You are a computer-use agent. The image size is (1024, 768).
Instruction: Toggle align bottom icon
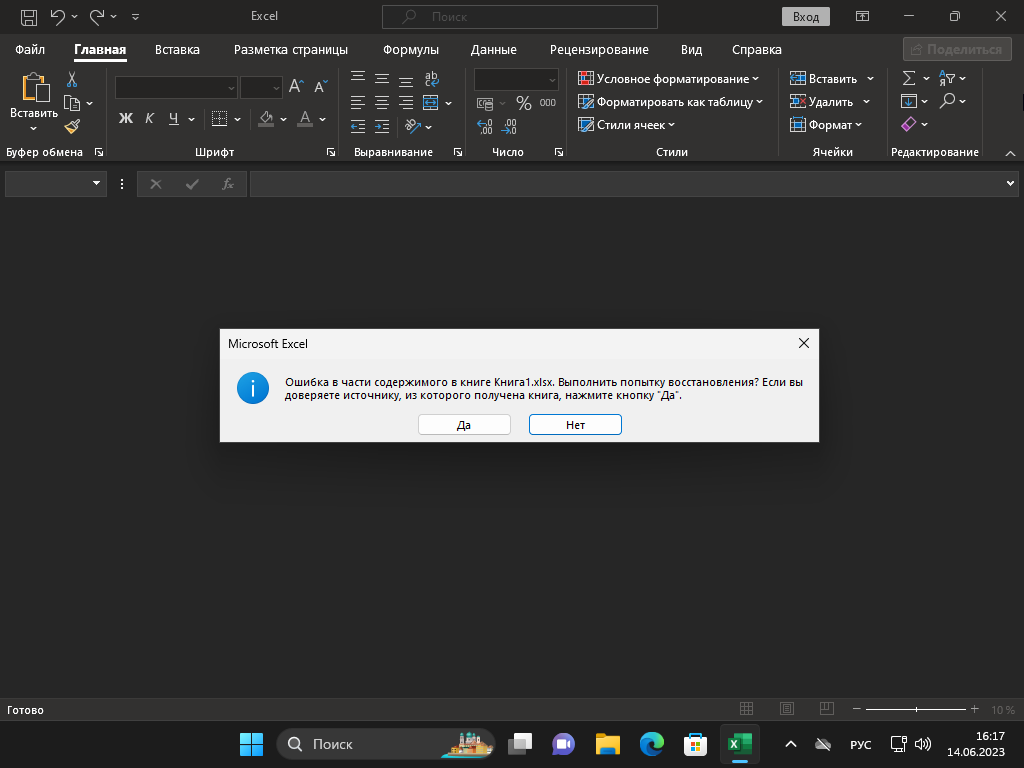click(406, 80)
